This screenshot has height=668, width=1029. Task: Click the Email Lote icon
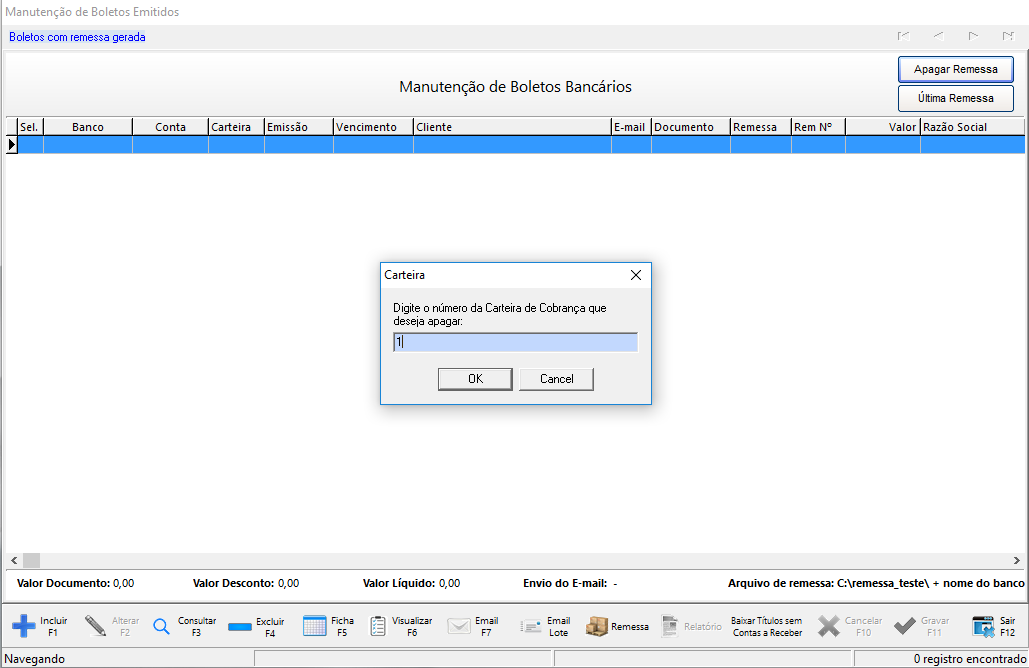(530, 627)
